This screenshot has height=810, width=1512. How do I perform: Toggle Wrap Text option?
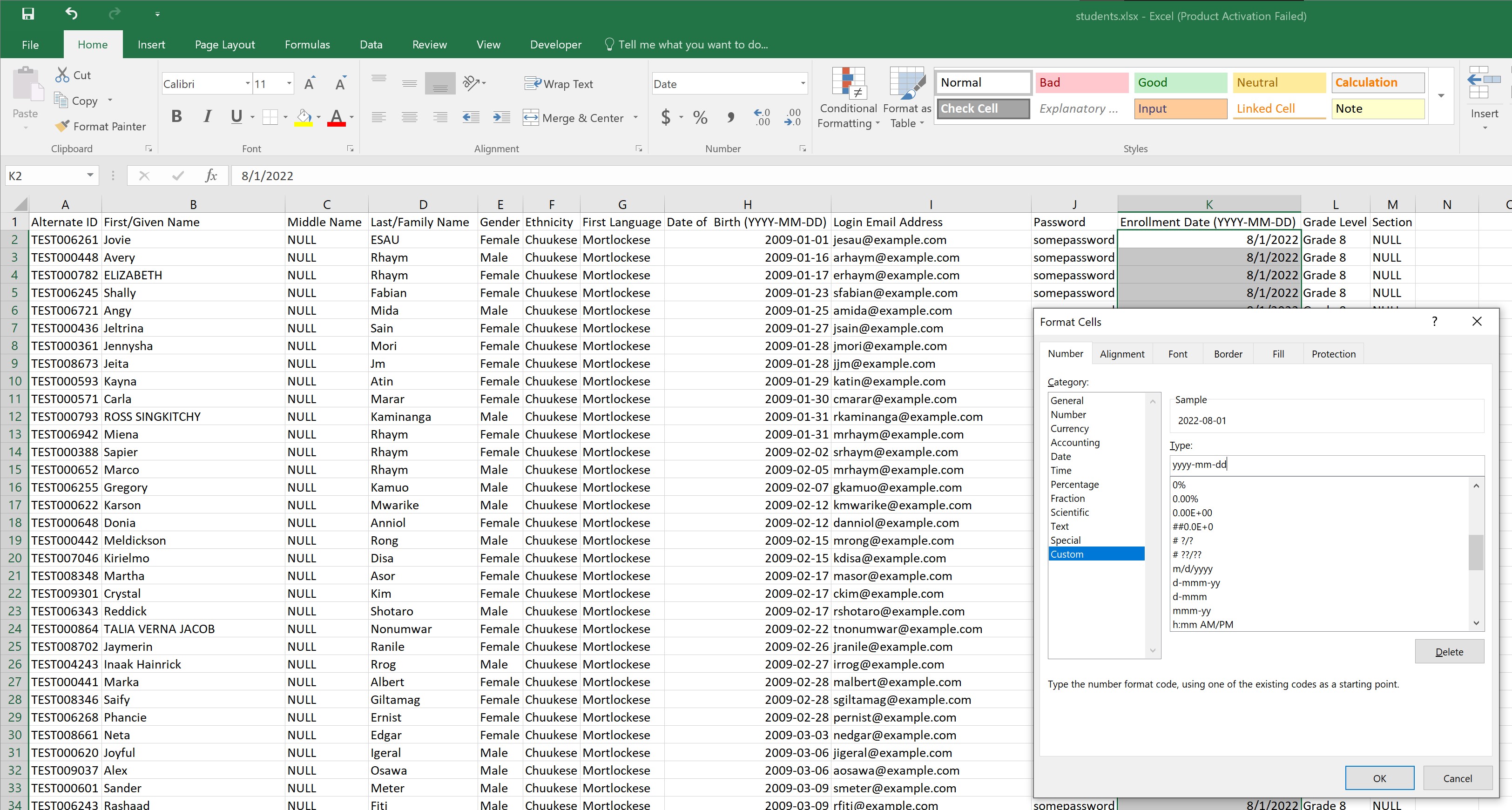click(559, 84)
